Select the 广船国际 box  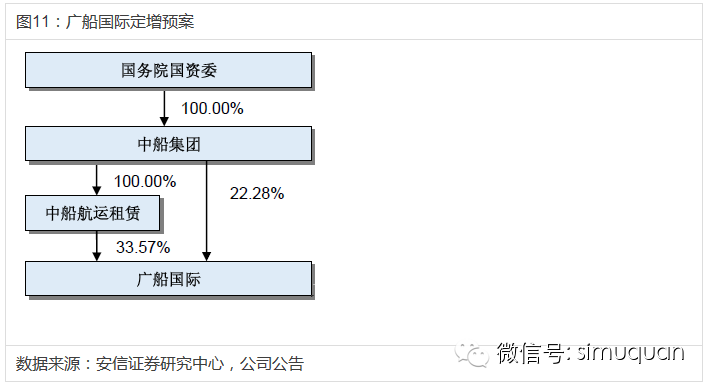coord(169,279)
